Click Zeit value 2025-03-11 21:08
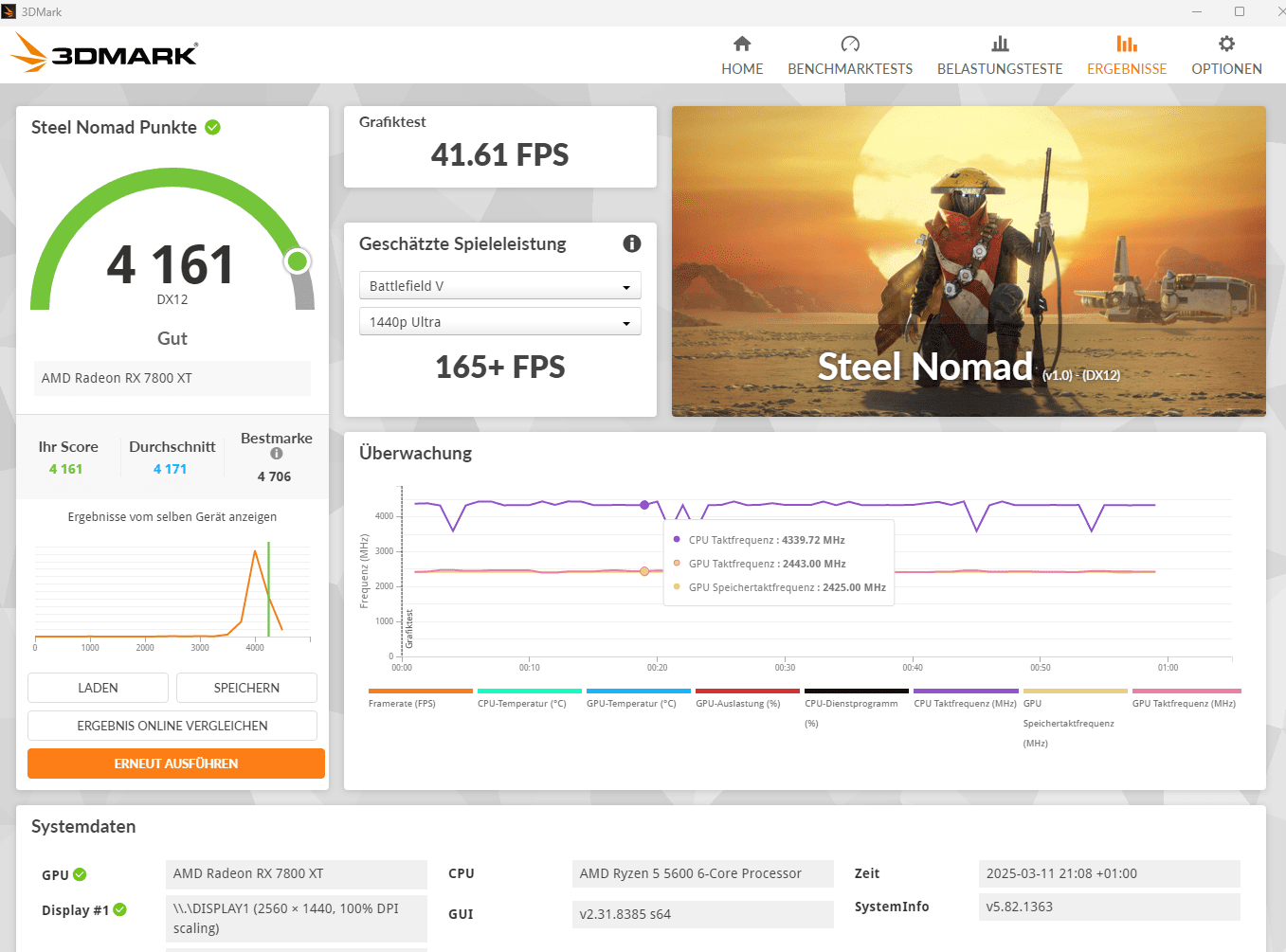 point(1109,873)
